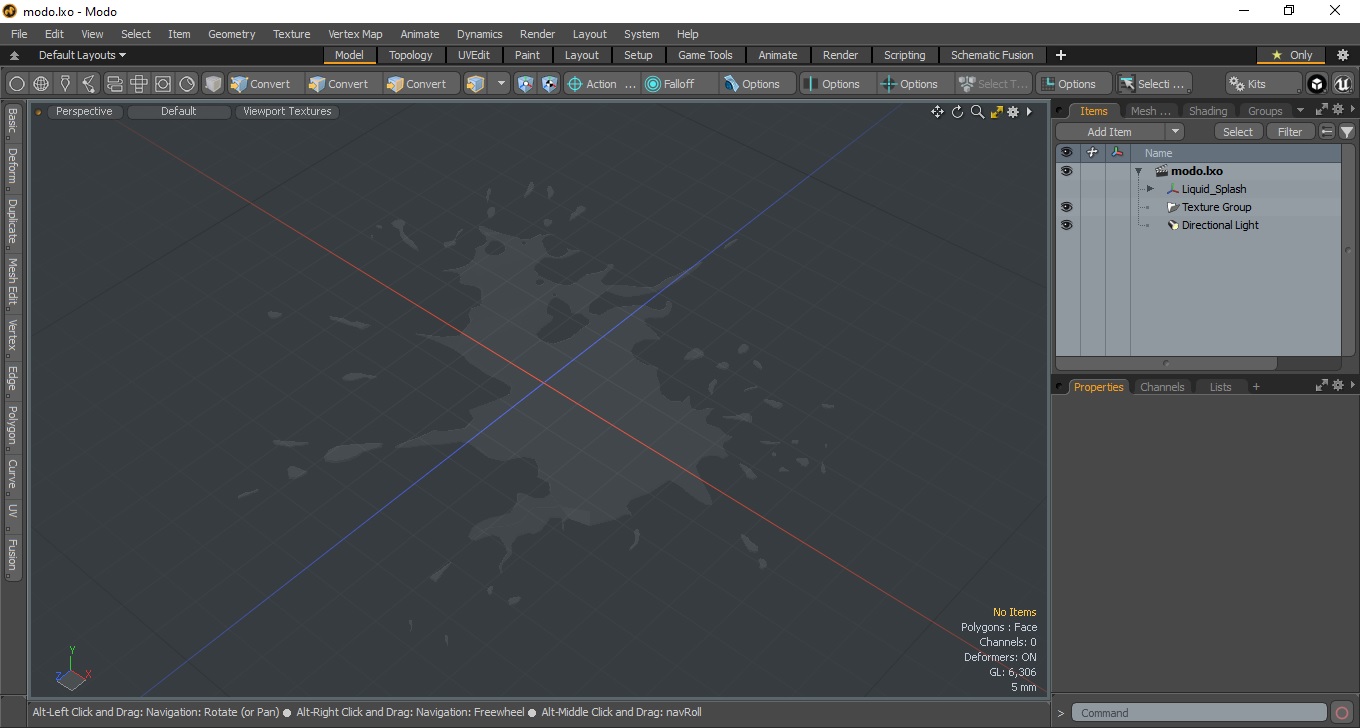1360x728 pixels.
Task: Click the first Convert button
Action: tap(265, 84)
